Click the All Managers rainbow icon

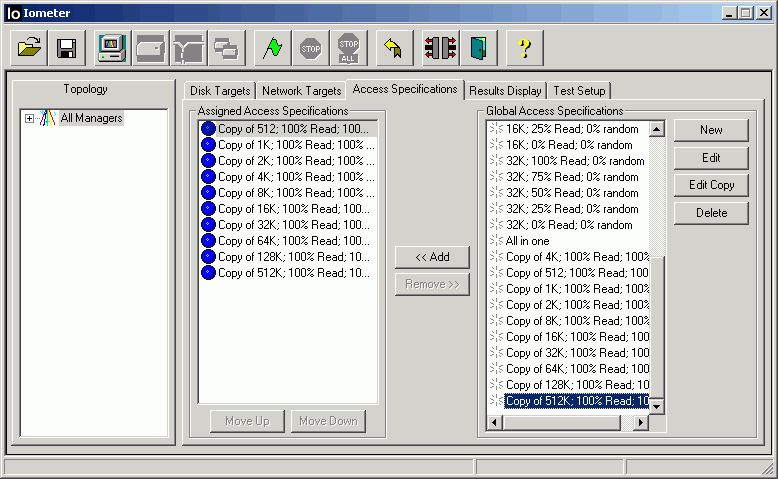coord(47,118)
